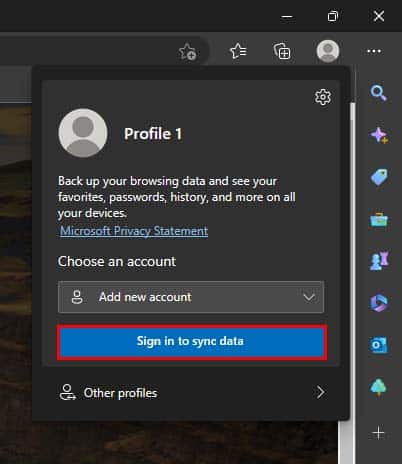Open profile settings gear icon
This screenshot has height=464, width=402.
point(323,97)
